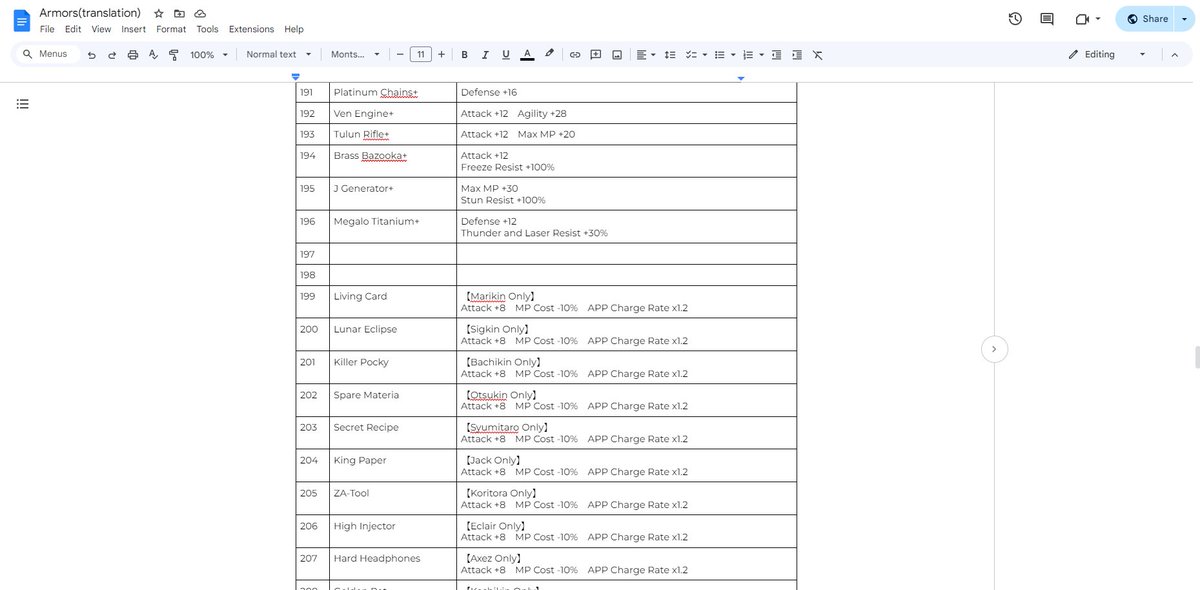1200x590 pixels.
Task: Increase the indent
Action: click(x=797, y=55)
